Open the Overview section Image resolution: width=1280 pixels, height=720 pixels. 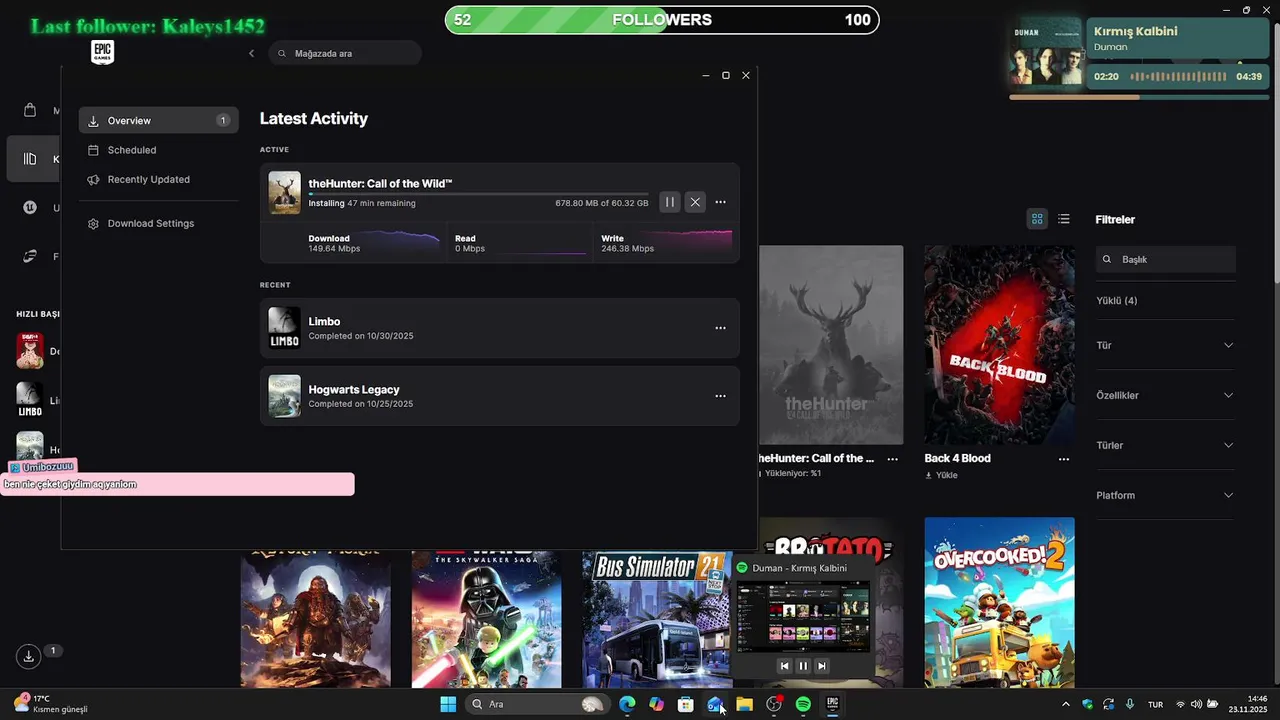tap(158, 120)
